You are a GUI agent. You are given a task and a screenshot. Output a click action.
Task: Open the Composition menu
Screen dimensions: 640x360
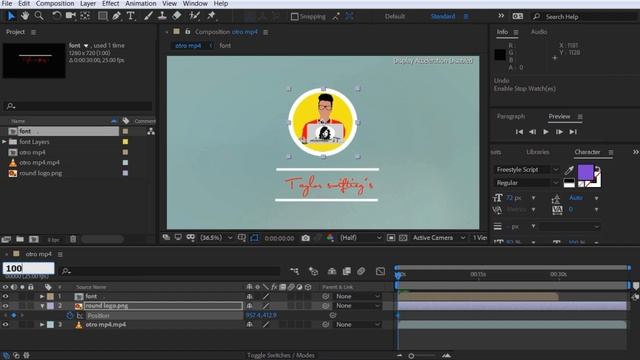(x=55, y=4)
